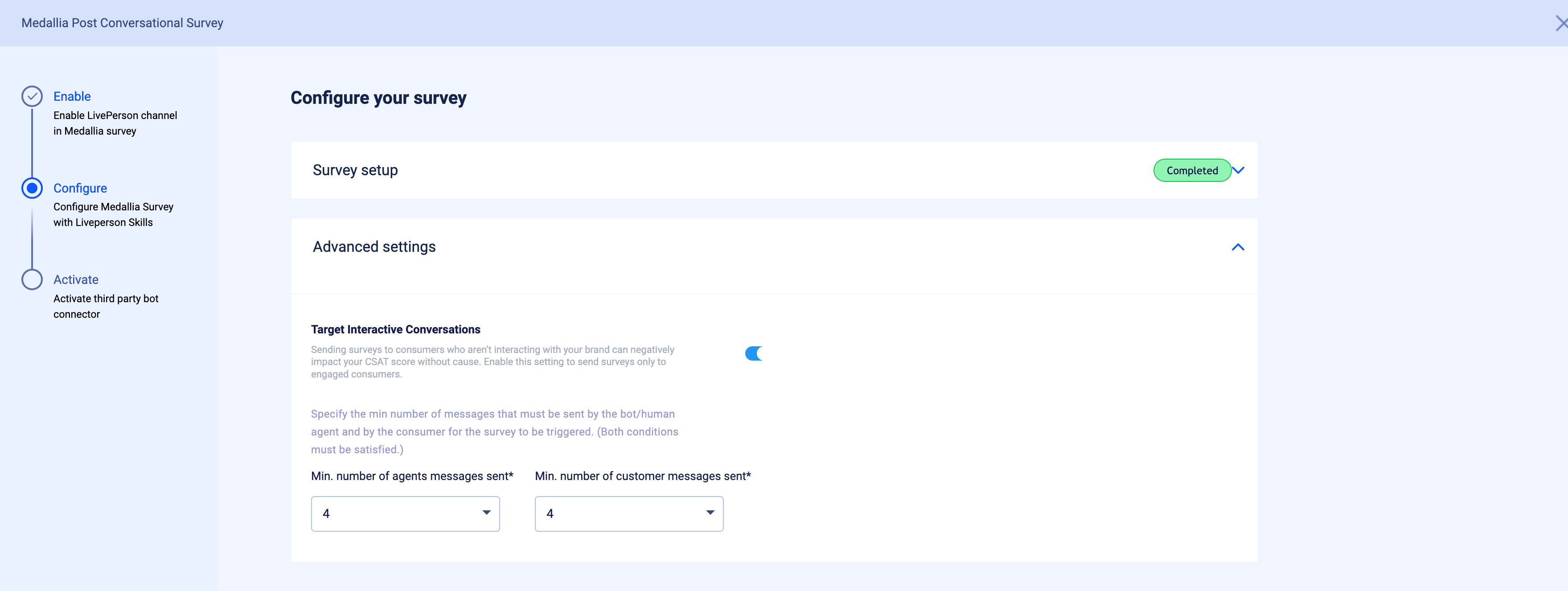This screenshot has height=591, width=1568.
Task: Click Configure Medallia Survey description text
Action: (113, 214)
